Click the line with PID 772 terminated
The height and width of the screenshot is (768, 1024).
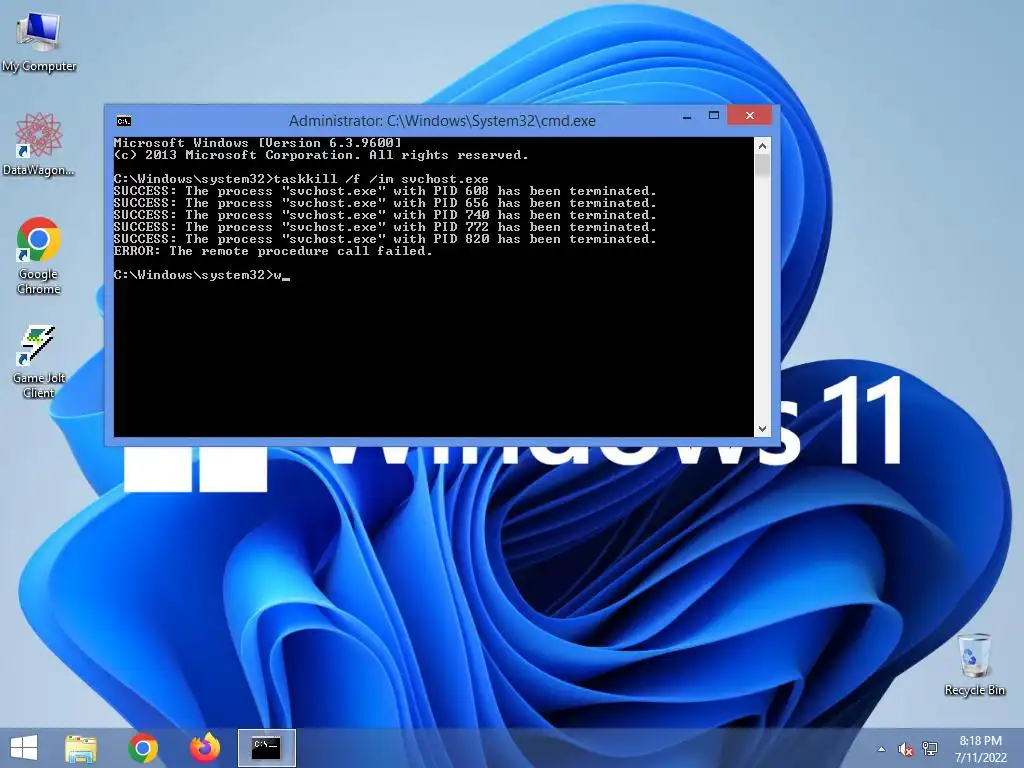[385, 227]
